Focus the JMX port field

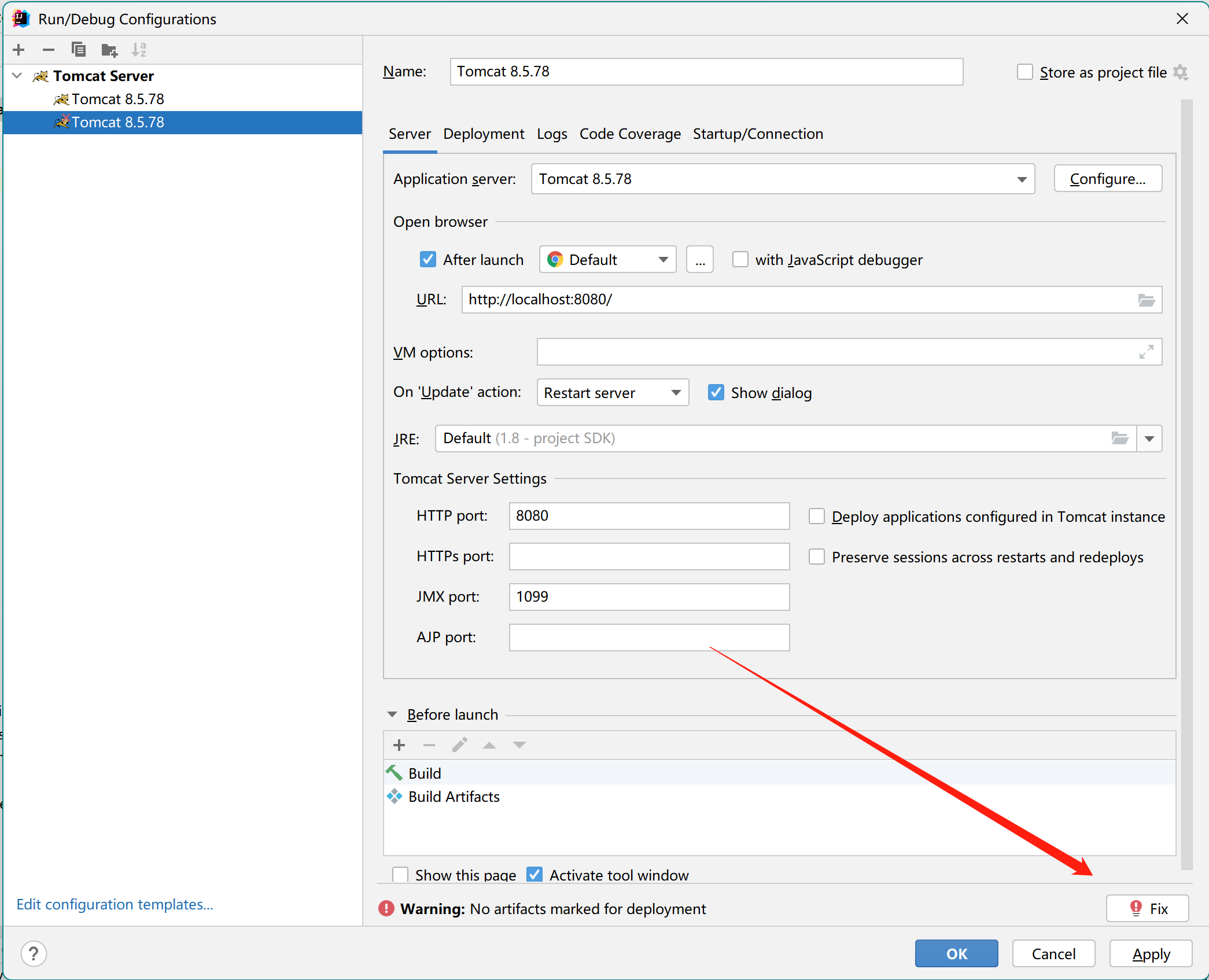tap(649, 597)
